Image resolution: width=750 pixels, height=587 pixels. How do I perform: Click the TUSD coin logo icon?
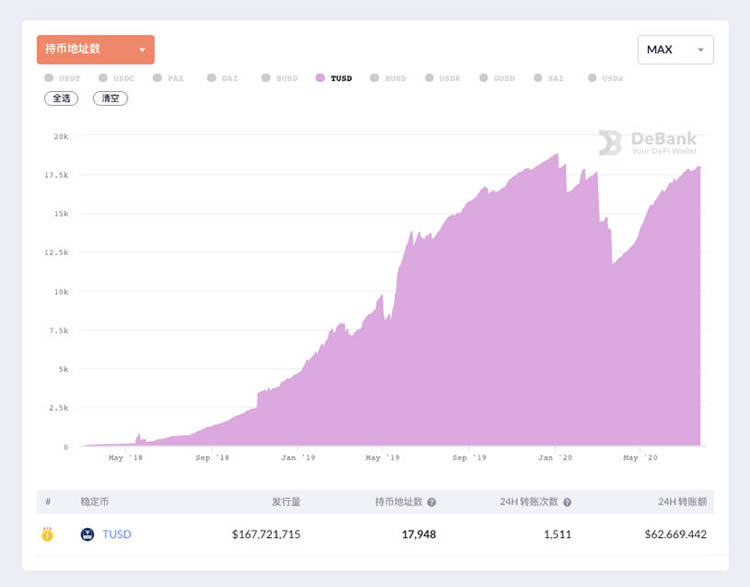87,534
